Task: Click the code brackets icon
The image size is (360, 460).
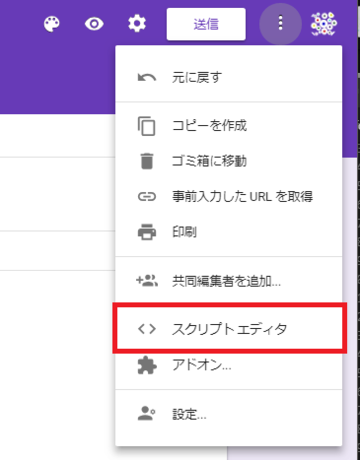Action: coord(147,329)
